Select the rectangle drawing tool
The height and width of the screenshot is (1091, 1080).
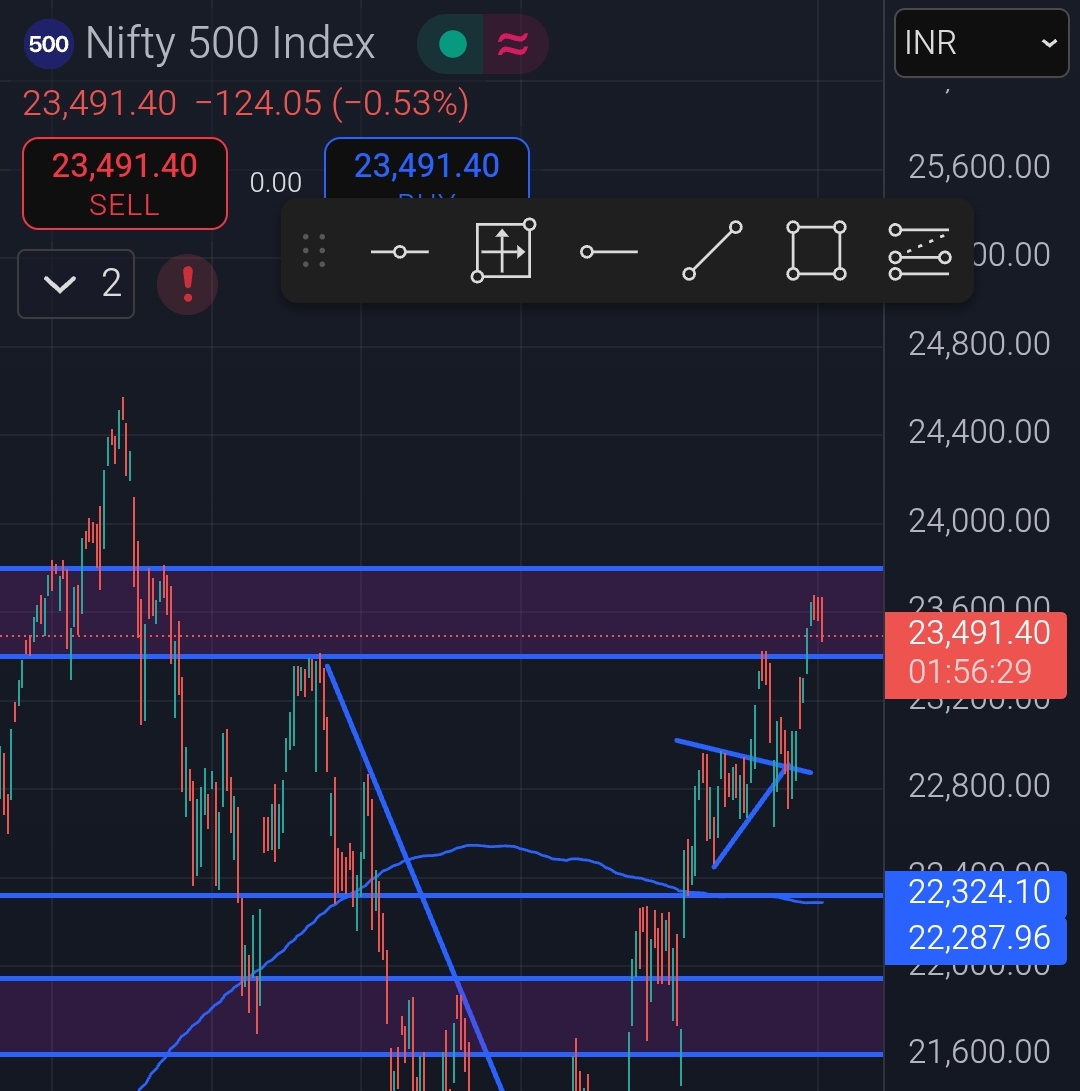pyautogui.click(x=817, y=251)
